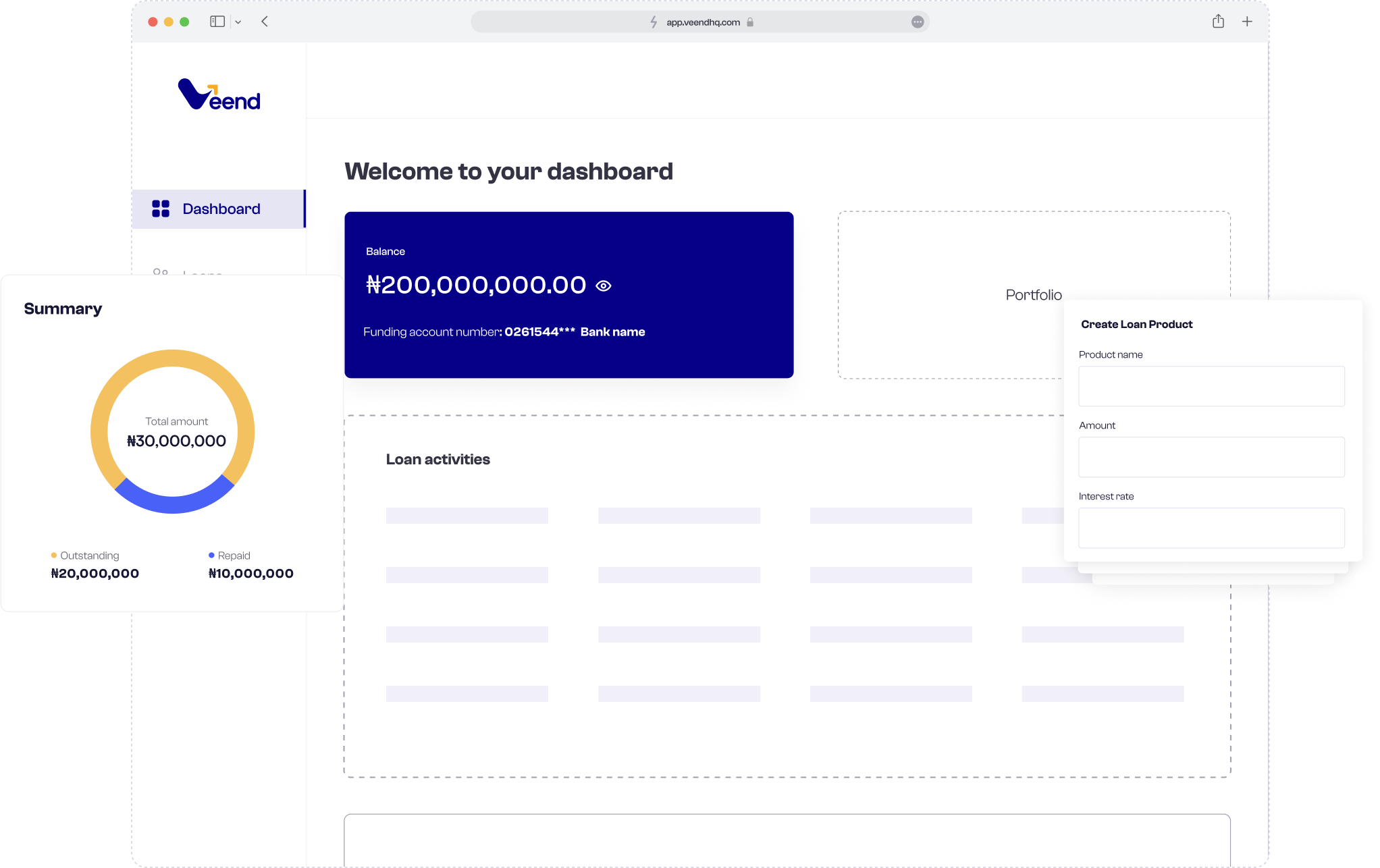Click the lightning bolt icon in address bar
This screenshot has height=868, width=1380.
tap(654, 22)
